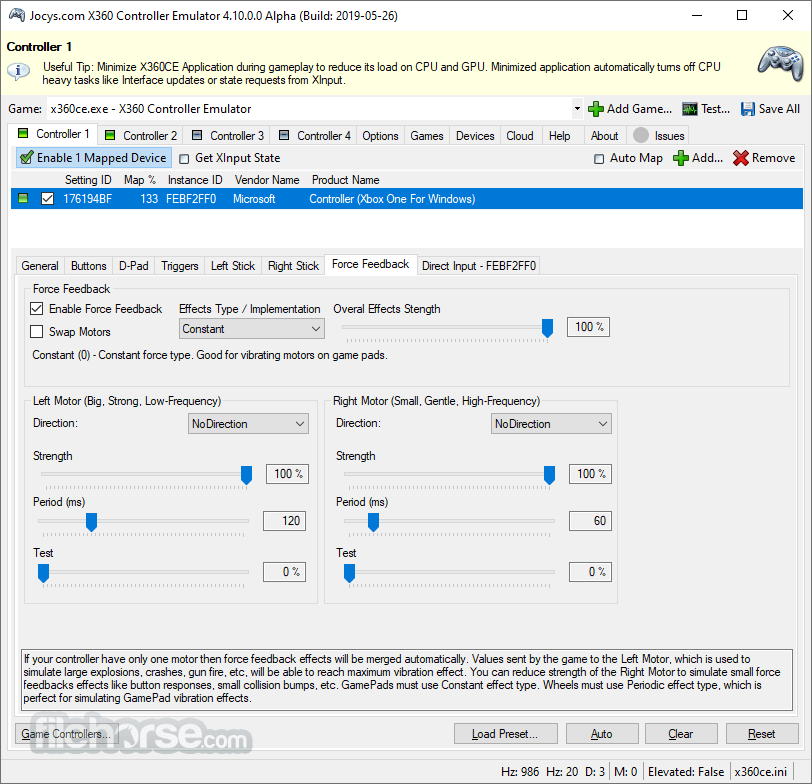Open the Test monitor icon

(x=689, y=109)
